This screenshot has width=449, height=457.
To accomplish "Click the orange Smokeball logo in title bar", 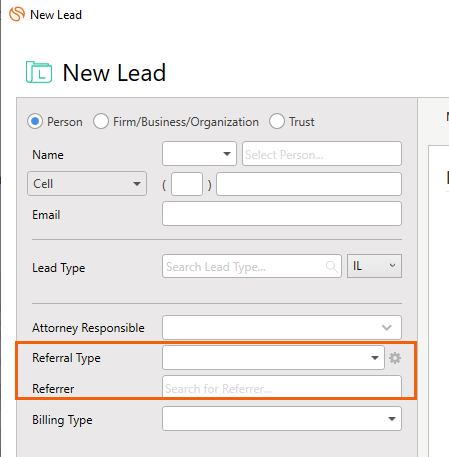I will (x=17, y=14).
